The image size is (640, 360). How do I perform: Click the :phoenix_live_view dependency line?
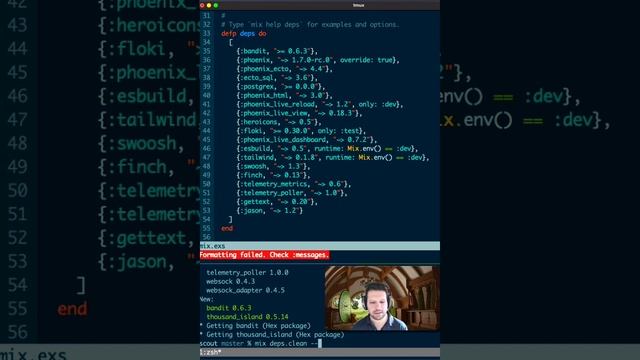coord(299,113)
